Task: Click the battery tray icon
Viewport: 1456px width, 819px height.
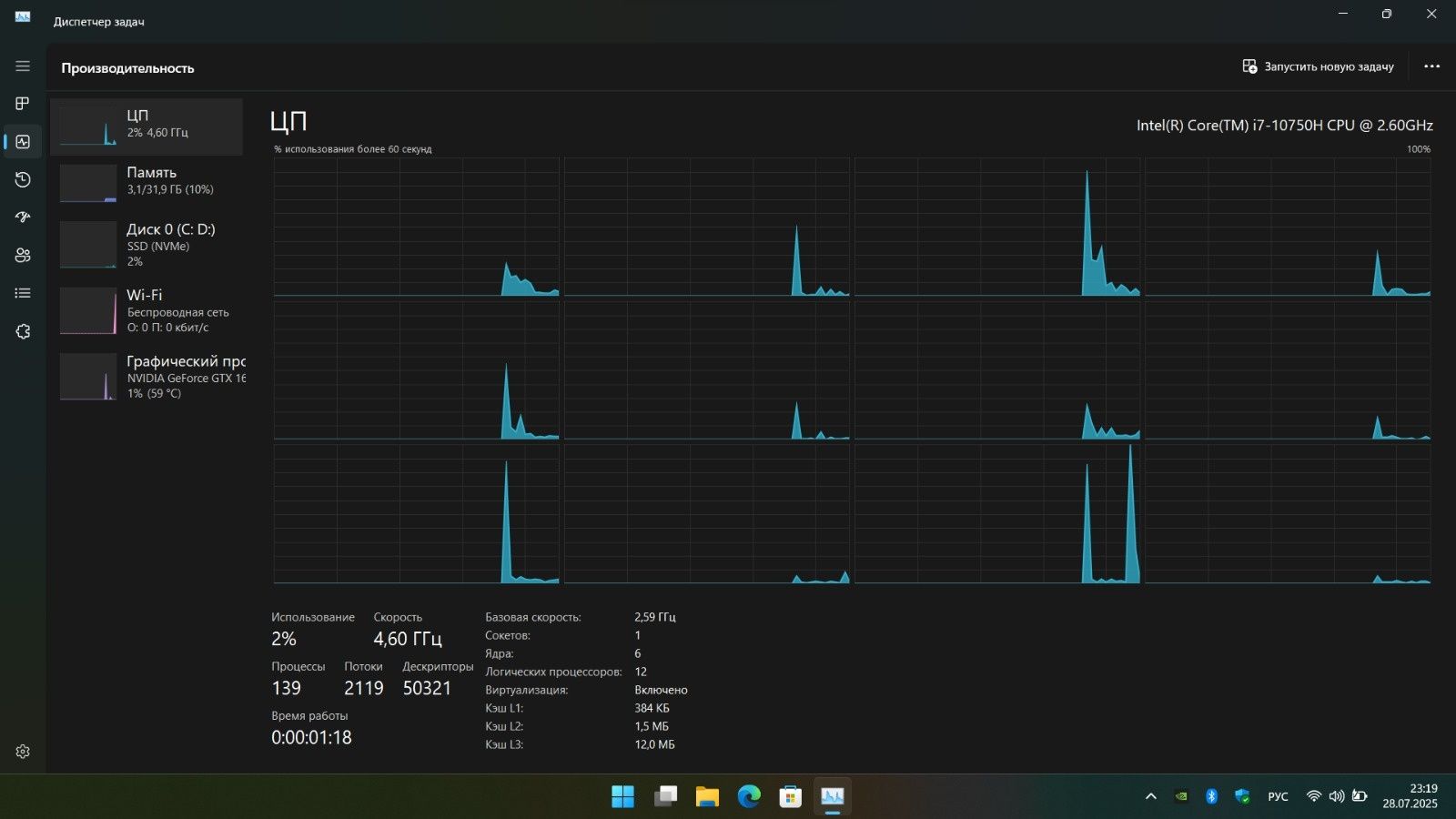Action: [x=1360, y=796]
